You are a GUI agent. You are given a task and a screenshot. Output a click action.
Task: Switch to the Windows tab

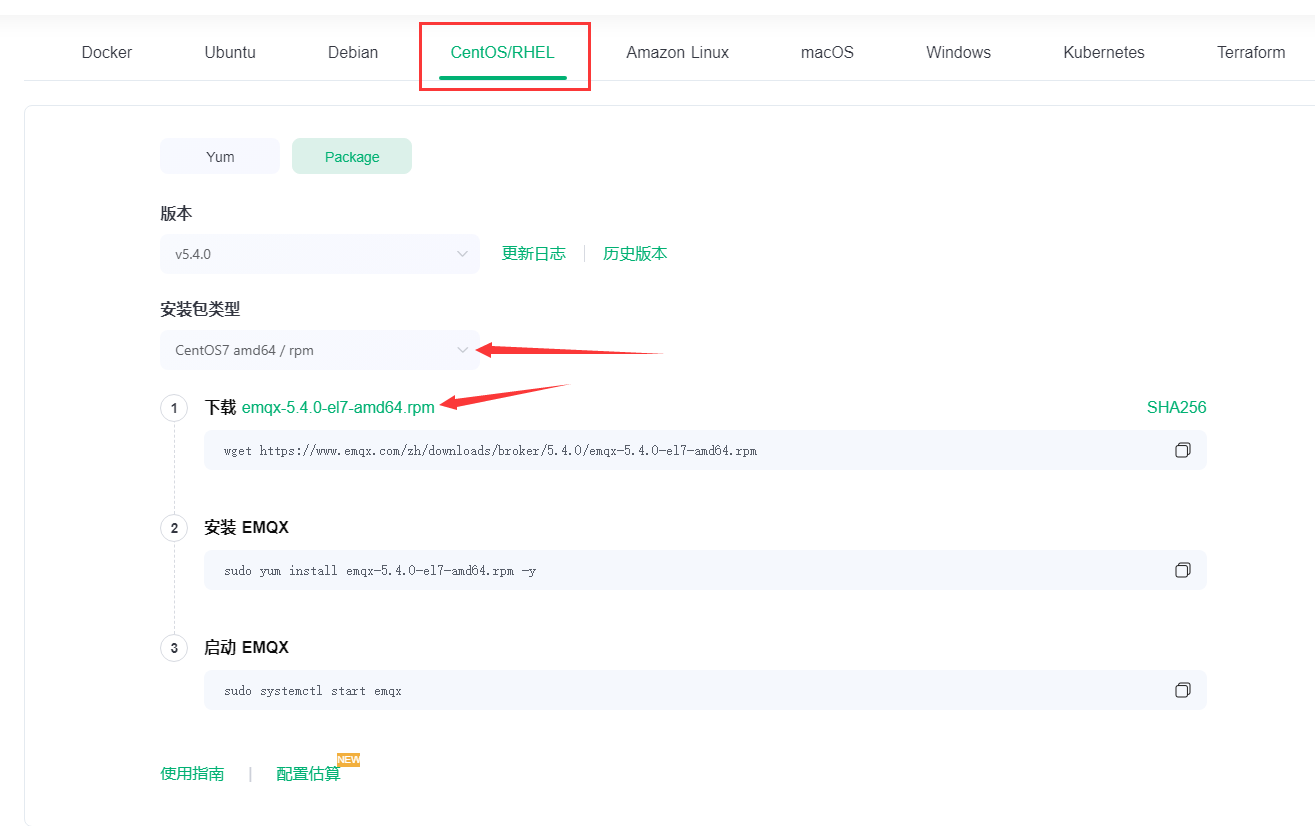pyautogui.click(x=958, y=52)
